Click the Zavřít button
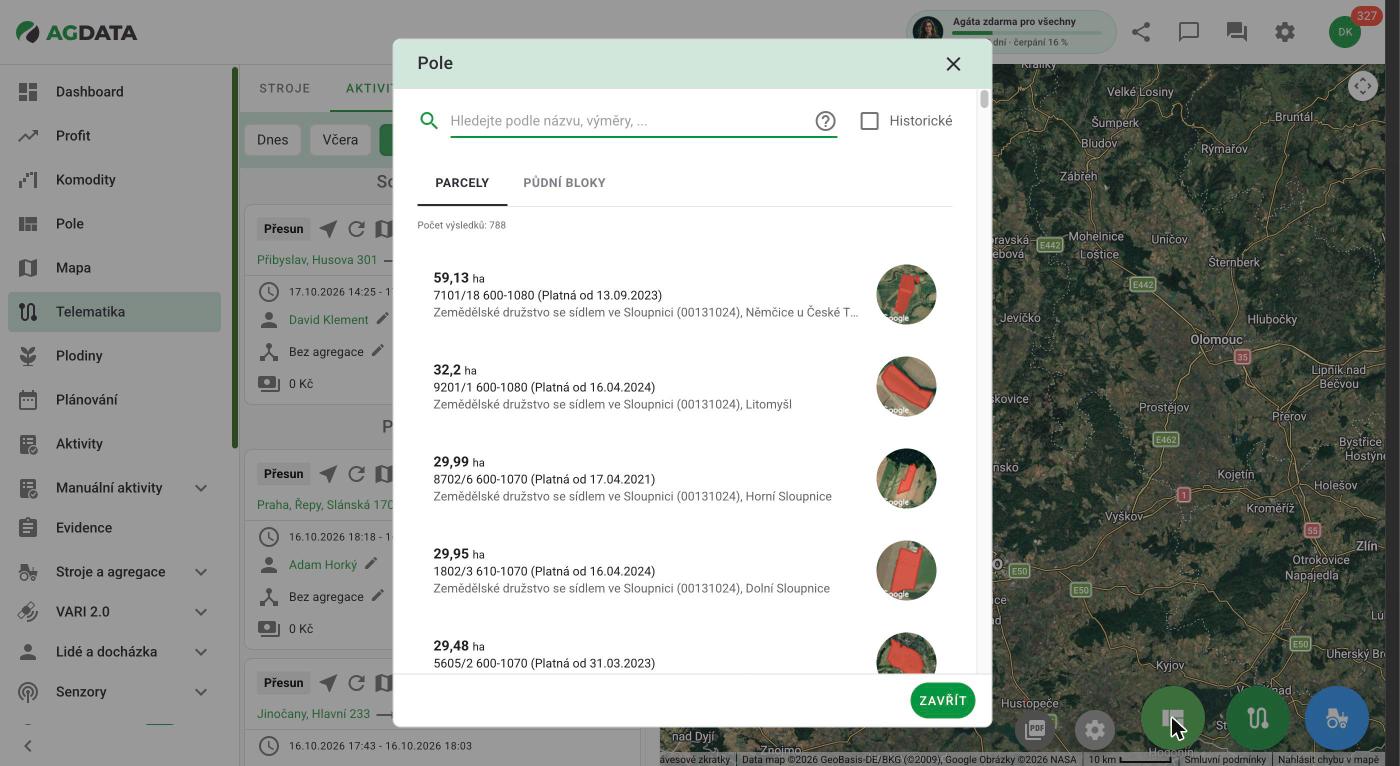1400x766 pixels. coord(943,701)
